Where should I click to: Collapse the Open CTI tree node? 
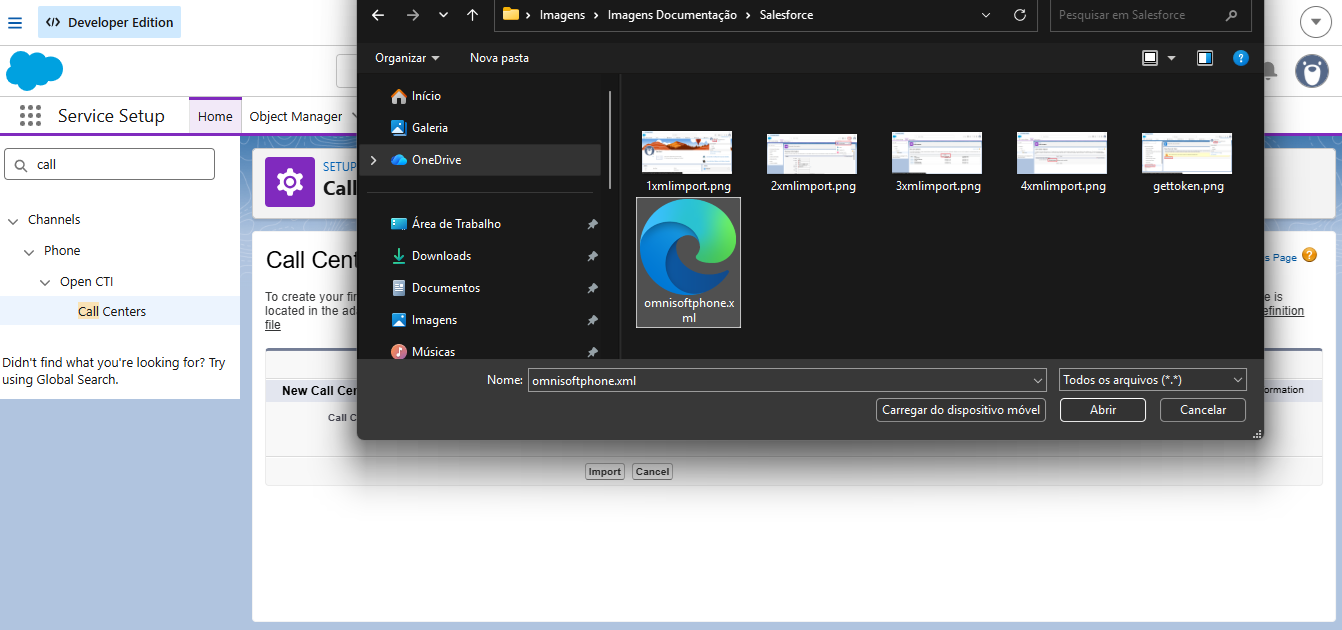[46, 282]
